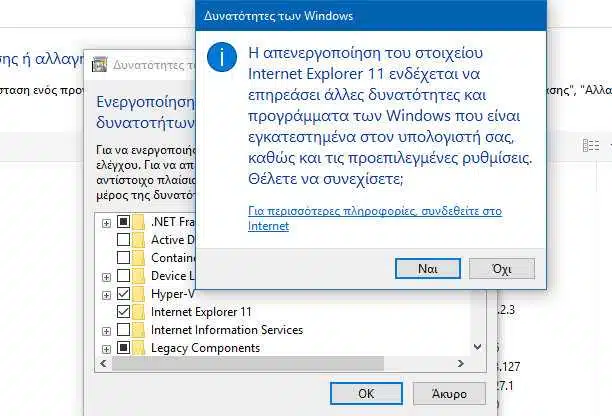Click the folder icon beside Legacy Components

coord(139,348)
